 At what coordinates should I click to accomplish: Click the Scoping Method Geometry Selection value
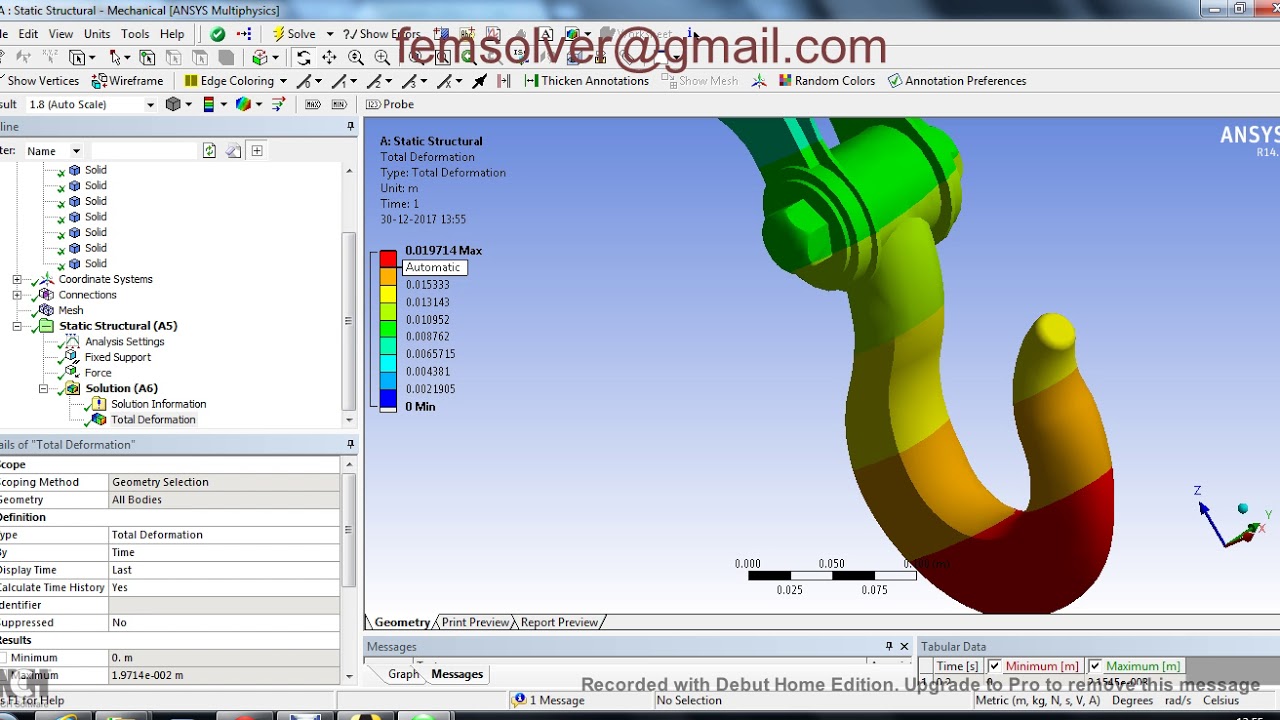224,482
